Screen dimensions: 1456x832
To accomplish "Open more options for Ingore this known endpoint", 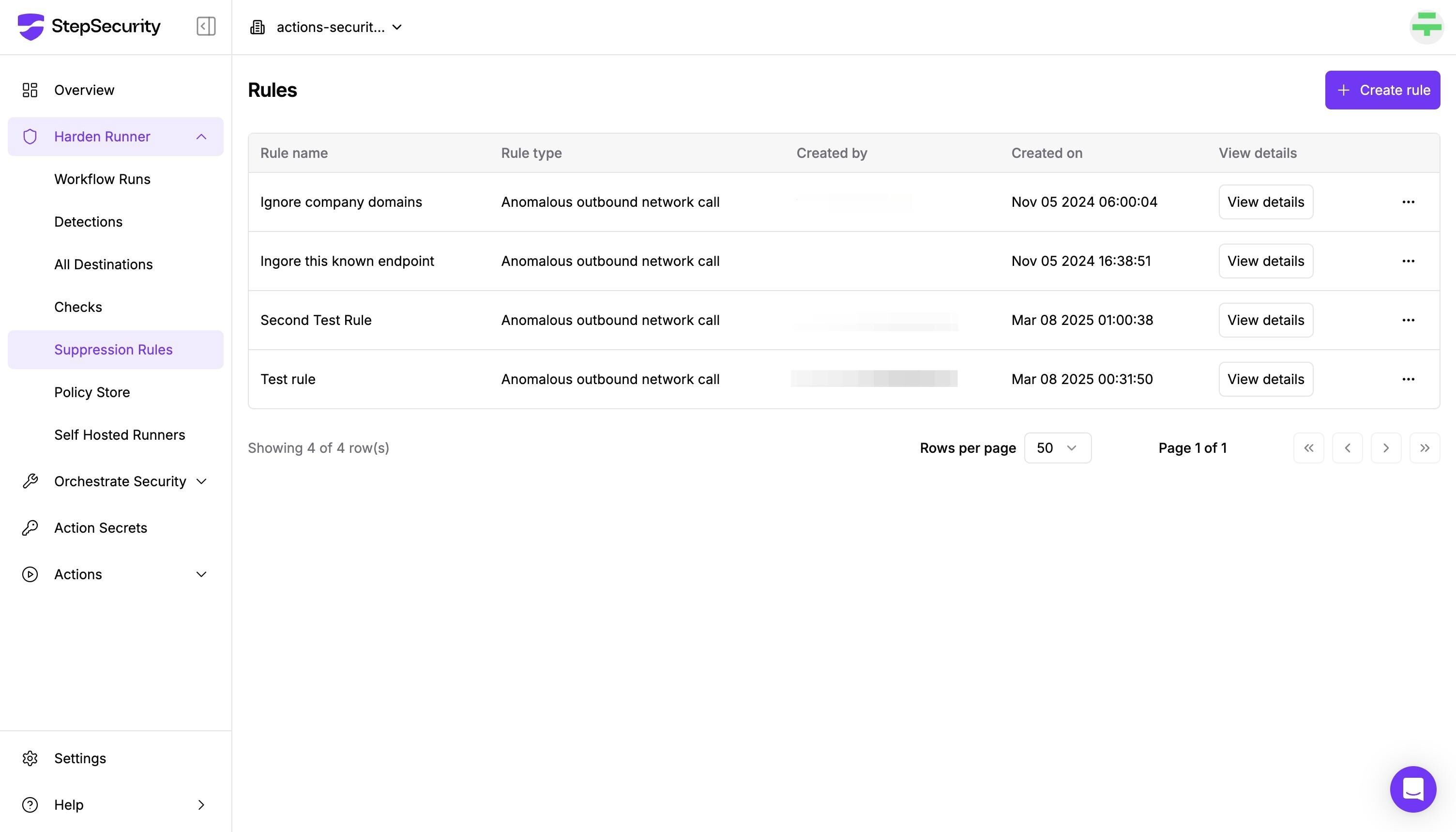I will (x=1408, y=261).
